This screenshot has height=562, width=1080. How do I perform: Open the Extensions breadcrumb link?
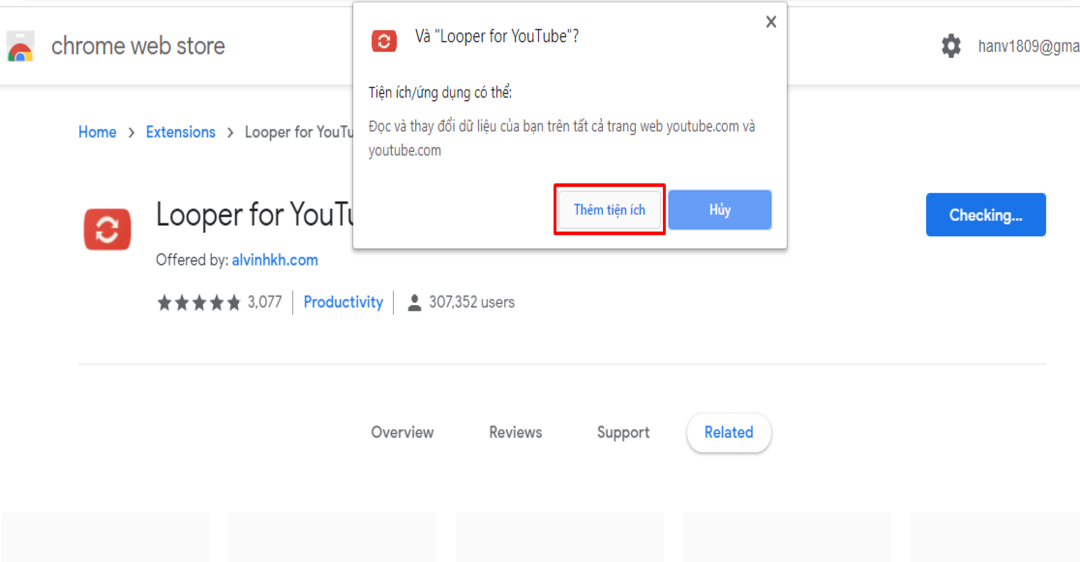(180, 132)
